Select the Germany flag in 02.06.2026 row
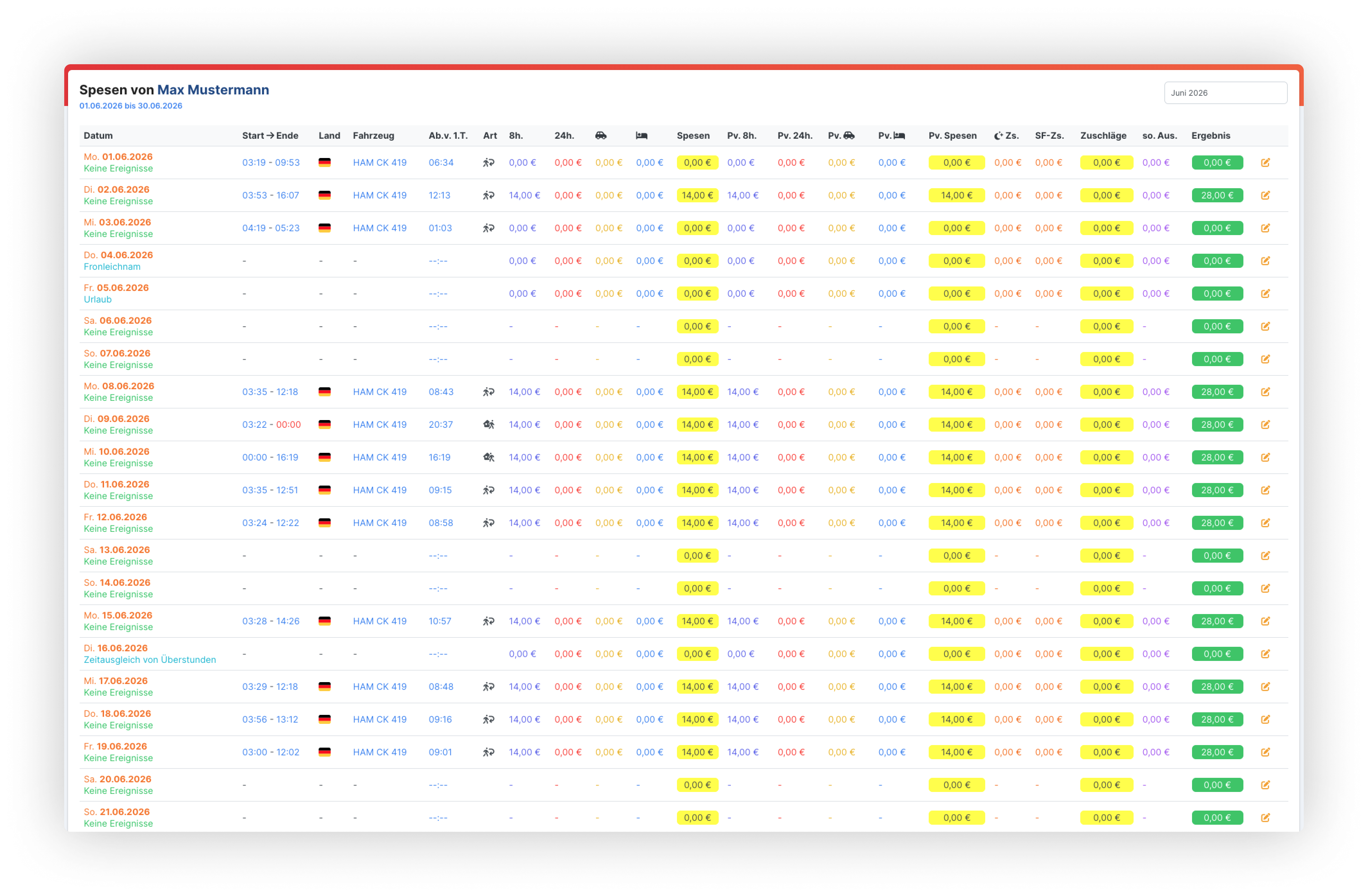This screenshot has height=896, width=1368. pos(325,195)
